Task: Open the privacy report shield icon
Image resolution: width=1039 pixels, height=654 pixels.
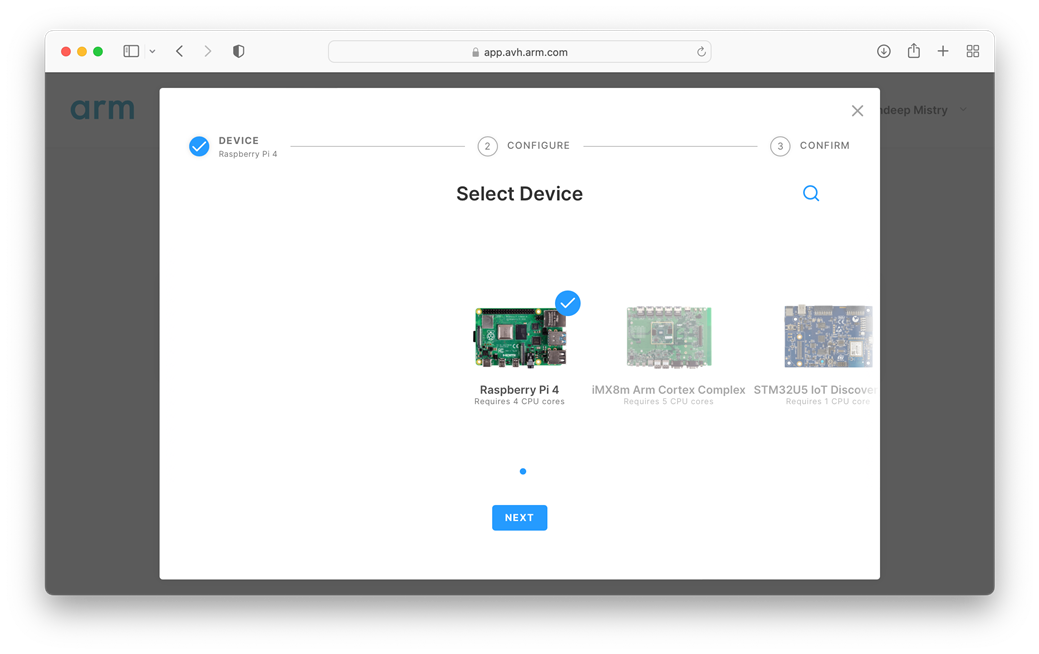Action: [x=239, y=51]
